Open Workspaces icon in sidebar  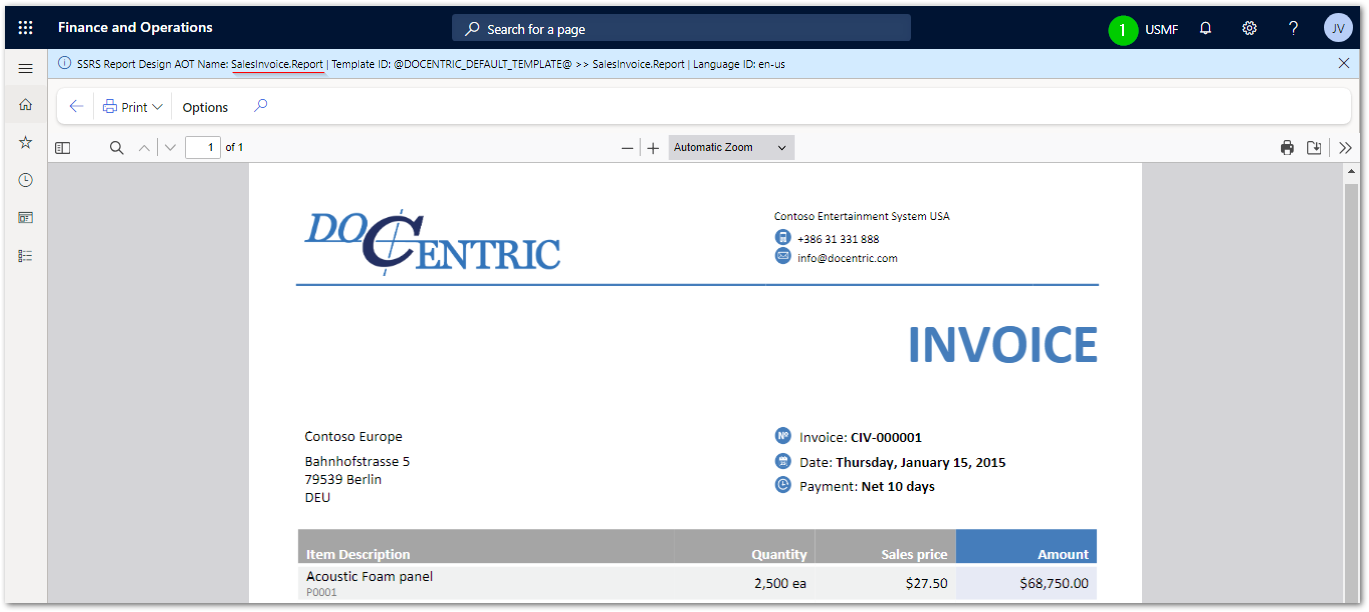(26, 217)
